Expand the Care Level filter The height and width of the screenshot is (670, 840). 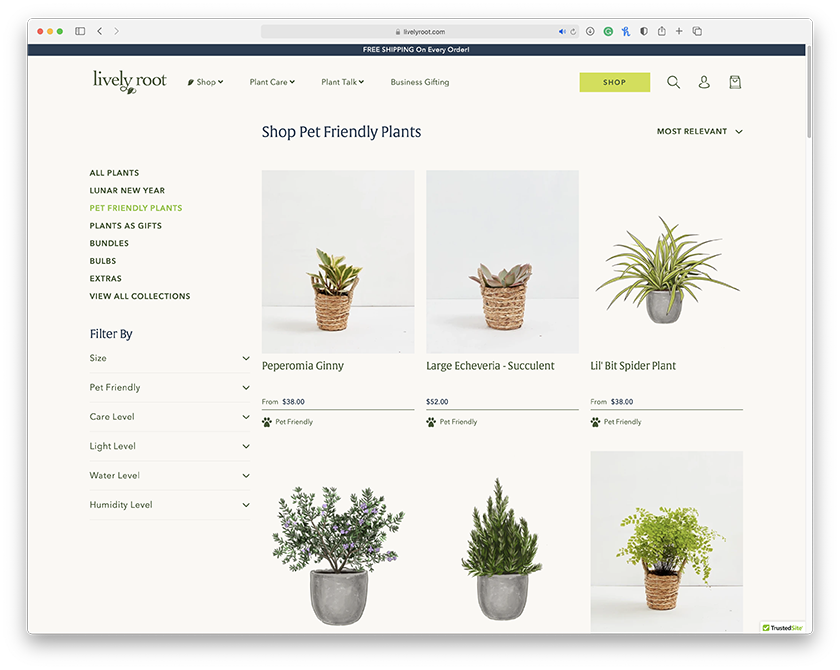pos(170,417)
